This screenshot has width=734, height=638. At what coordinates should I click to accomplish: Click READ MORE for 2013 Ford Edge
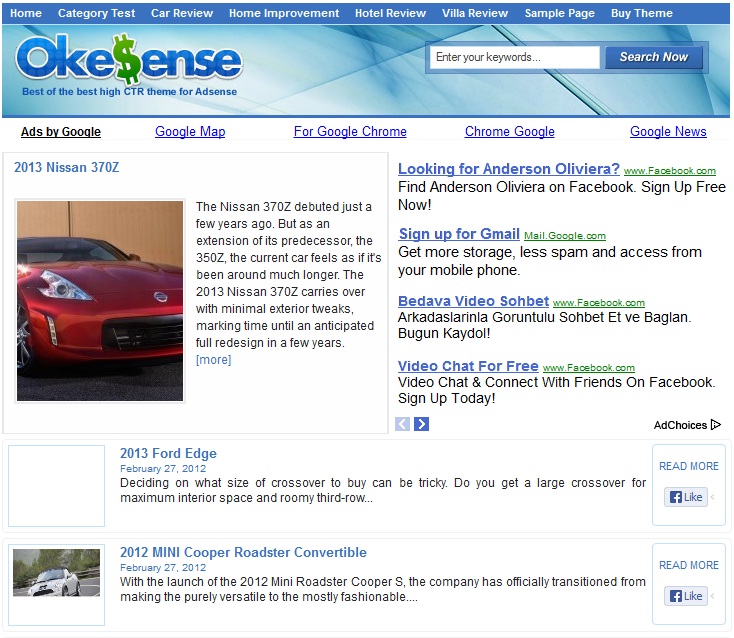tap(689, 466)
